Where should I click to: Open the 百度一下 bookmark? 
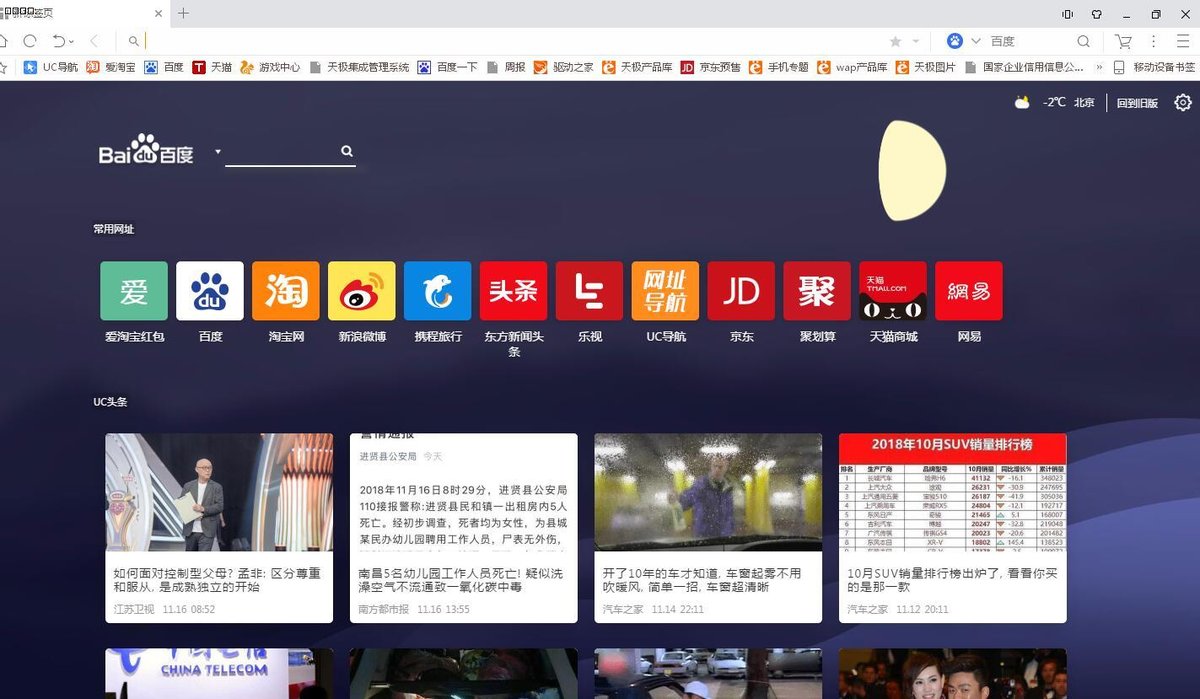click(448, 67)
